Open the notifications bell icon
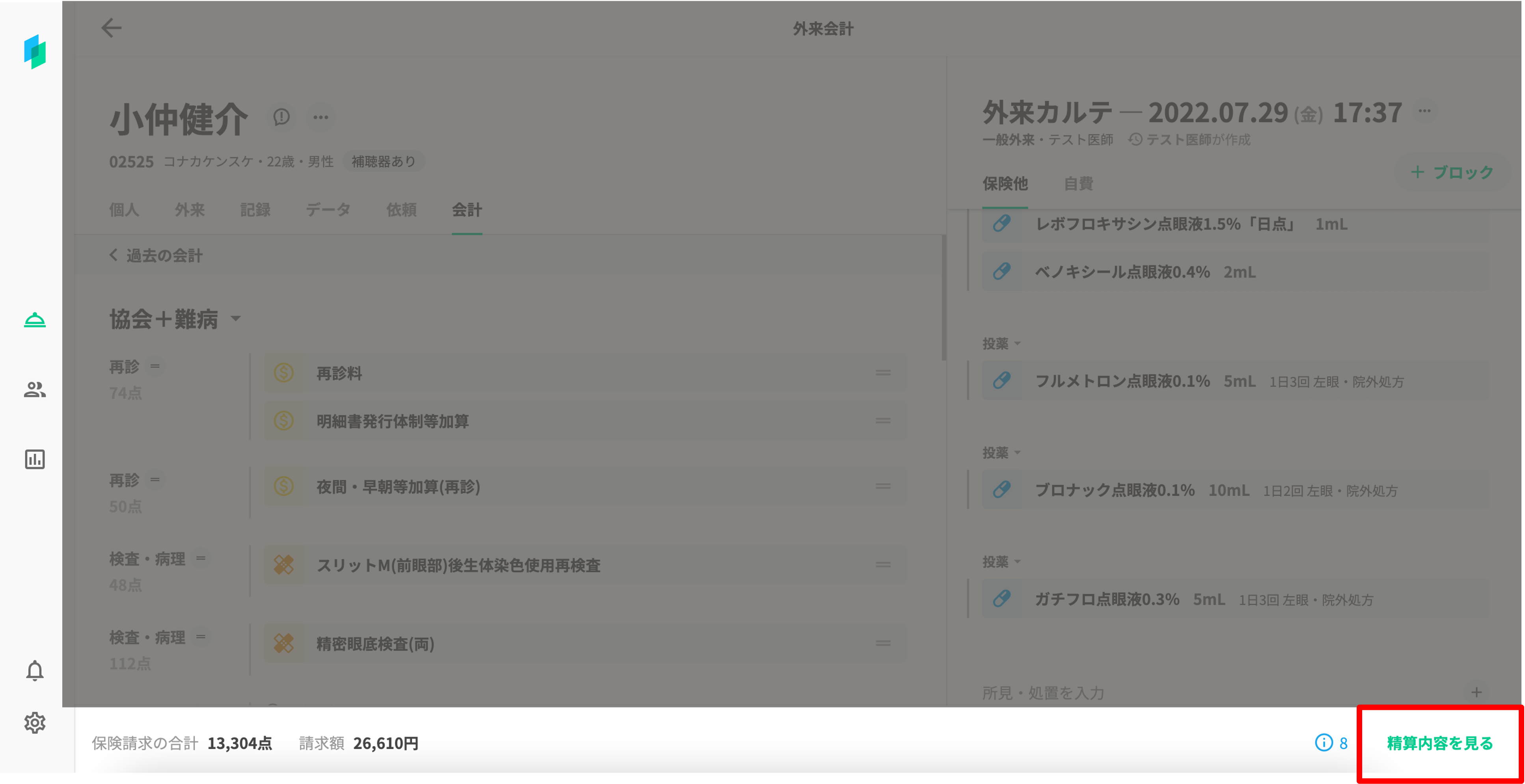The height and width of the screenshot is (784, 1525). 34,670
